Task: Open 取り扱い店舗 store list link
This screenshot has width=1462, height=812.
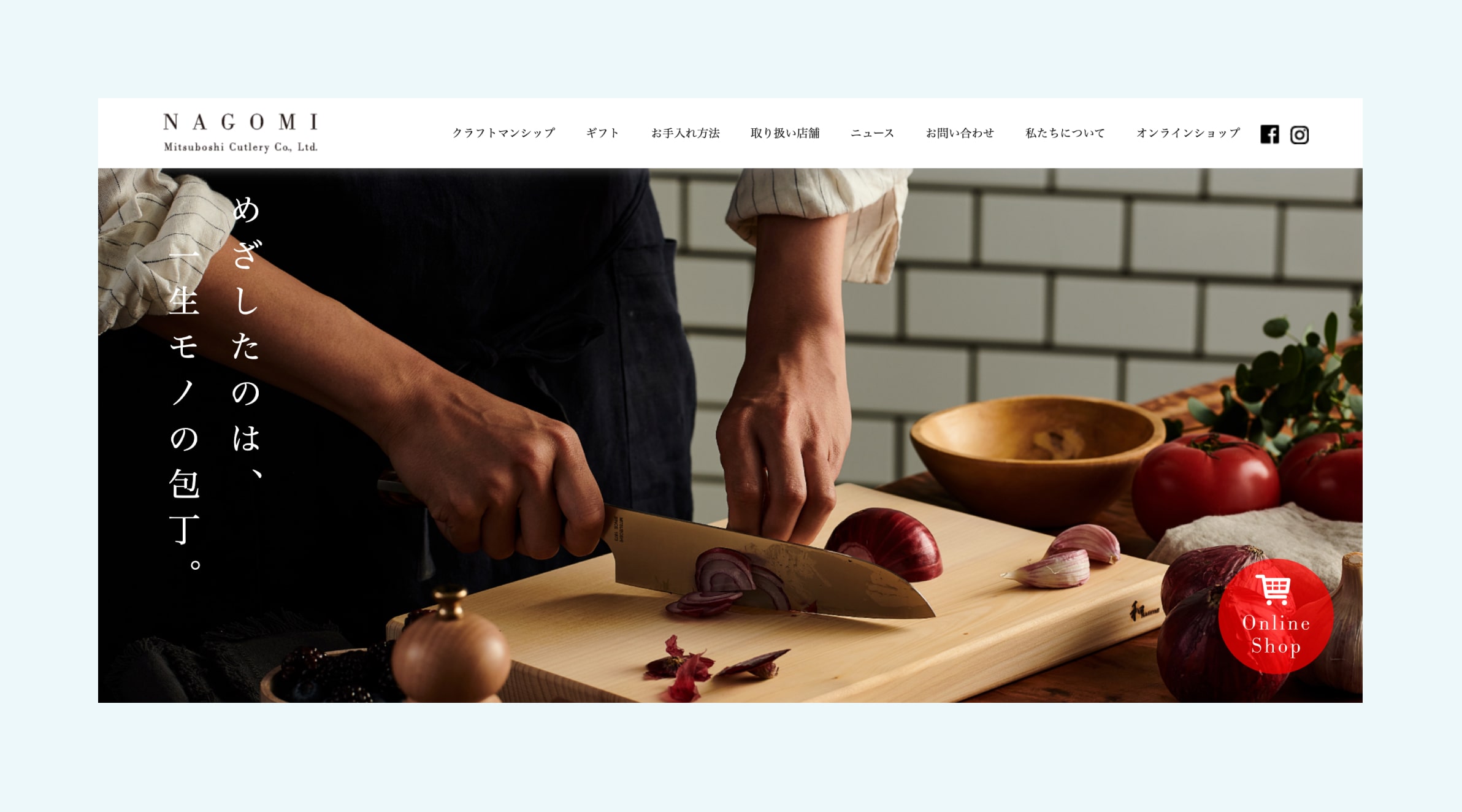Action: pyautogui.click(x=785, y=133)
